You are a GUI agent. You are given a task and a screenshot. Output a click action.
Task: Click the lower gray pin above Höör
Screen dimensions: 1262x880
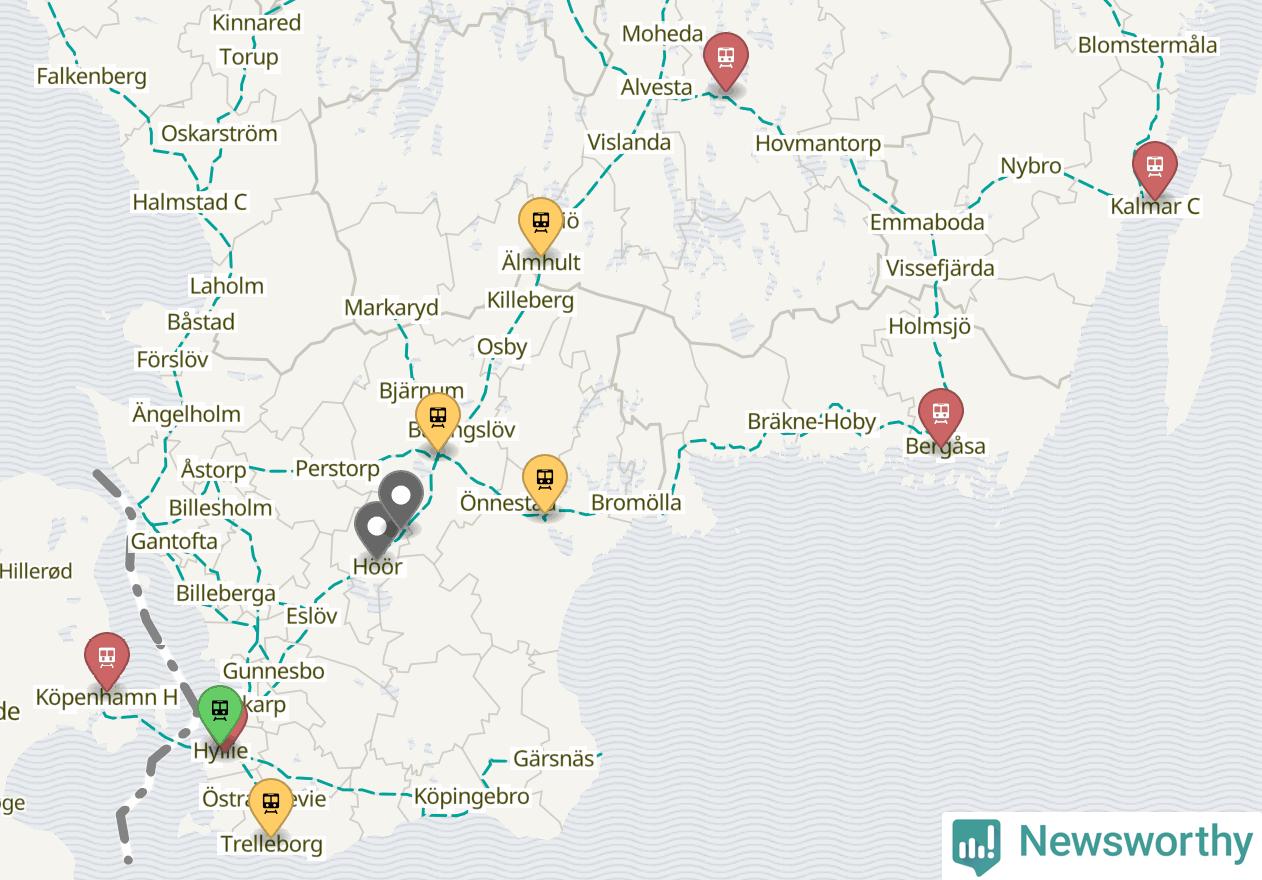tap(377, 529)
